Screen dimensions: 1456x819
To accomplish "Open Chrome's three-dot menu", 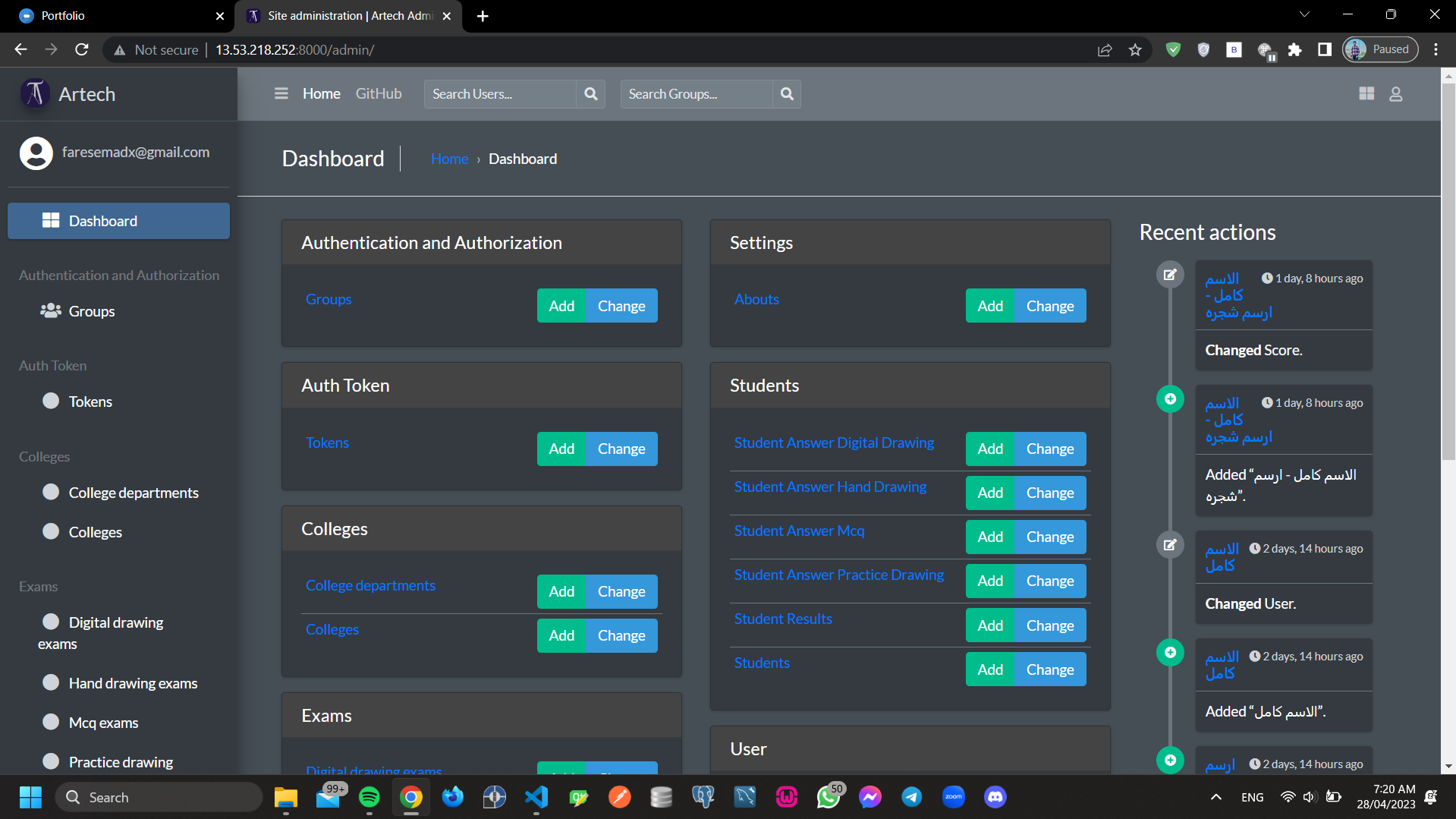I will (1436, 49).
